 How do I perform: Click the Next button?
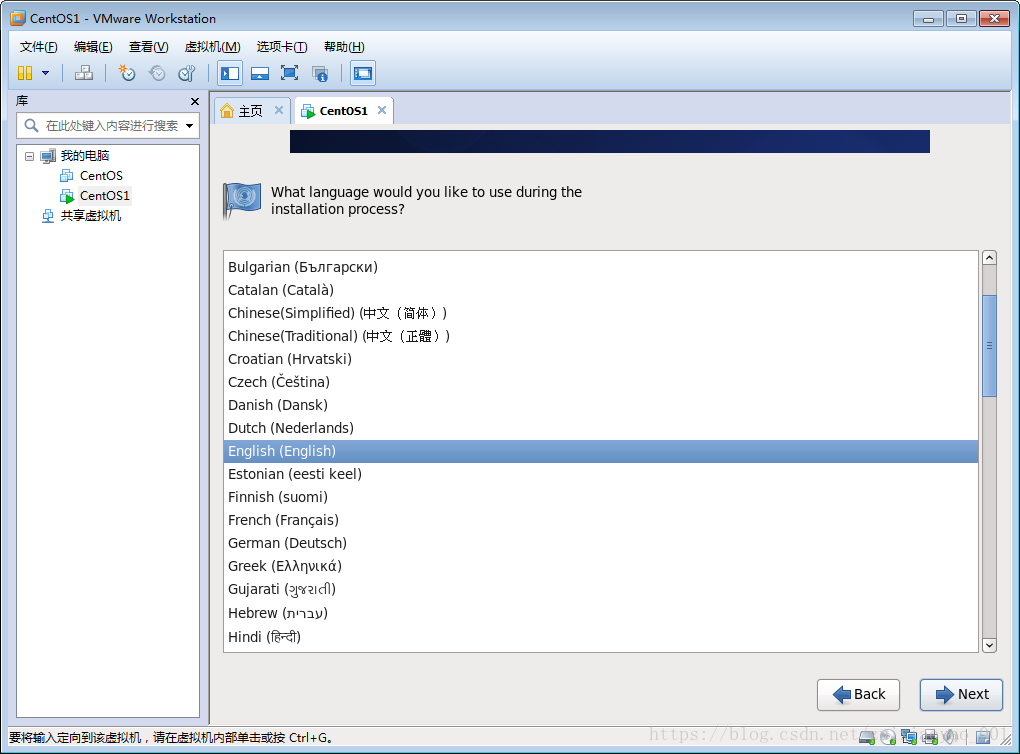point(961,695)
